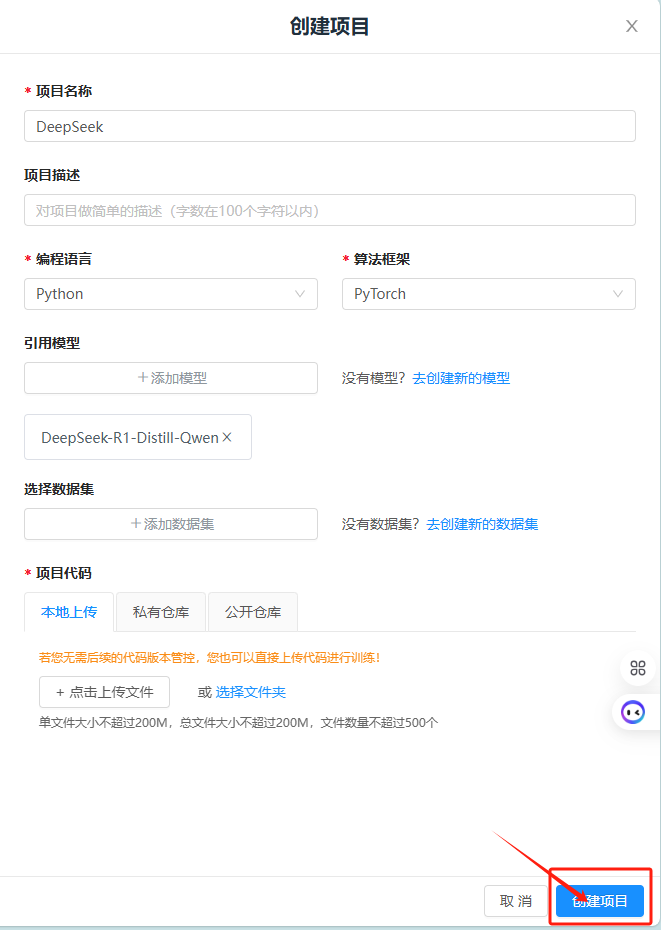Open the 去创建新的数据集 link
Screen dimensions: 661x930
(482, 524)
